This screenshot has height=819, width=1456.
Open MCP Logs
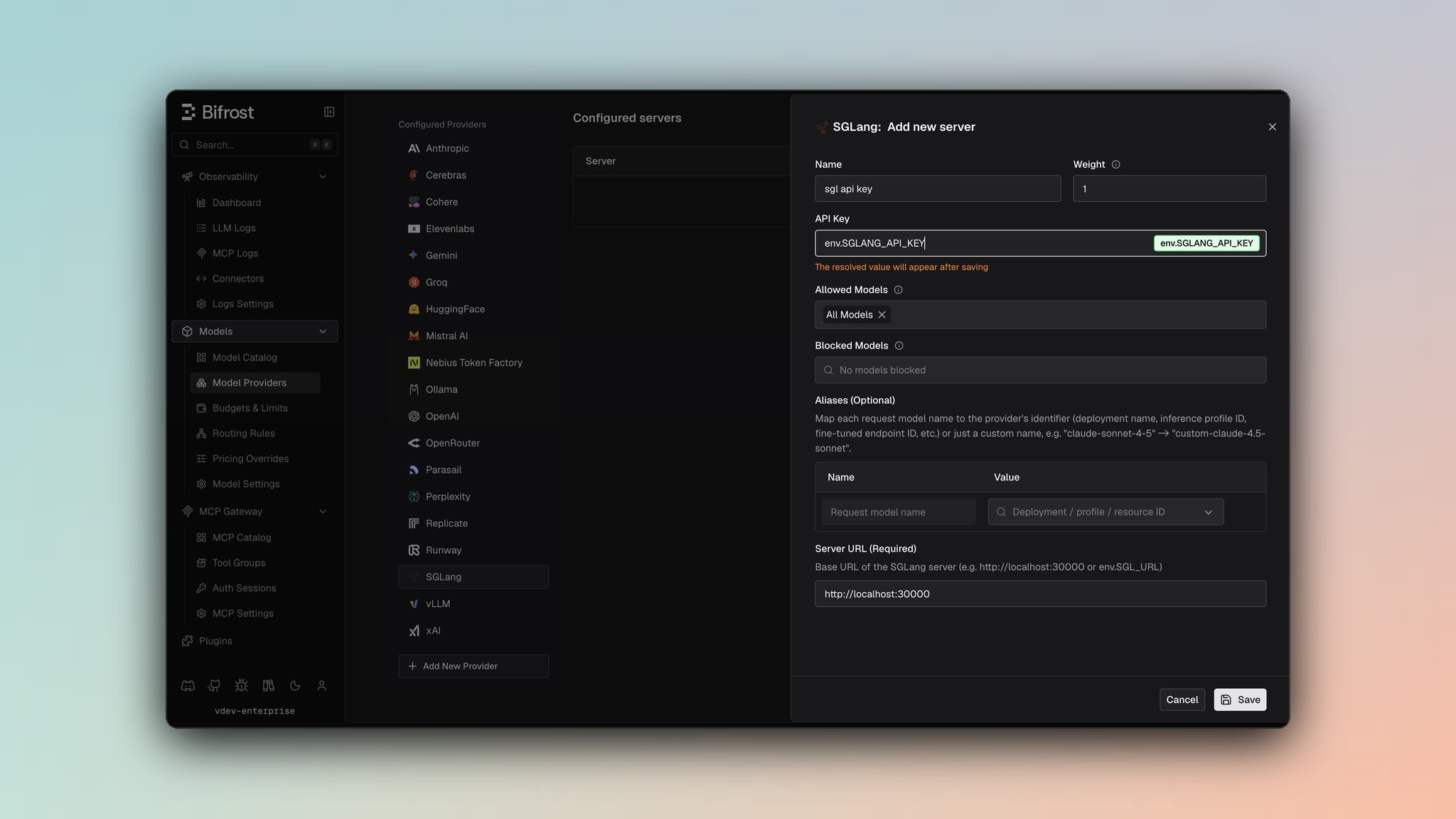pos(255,253)
